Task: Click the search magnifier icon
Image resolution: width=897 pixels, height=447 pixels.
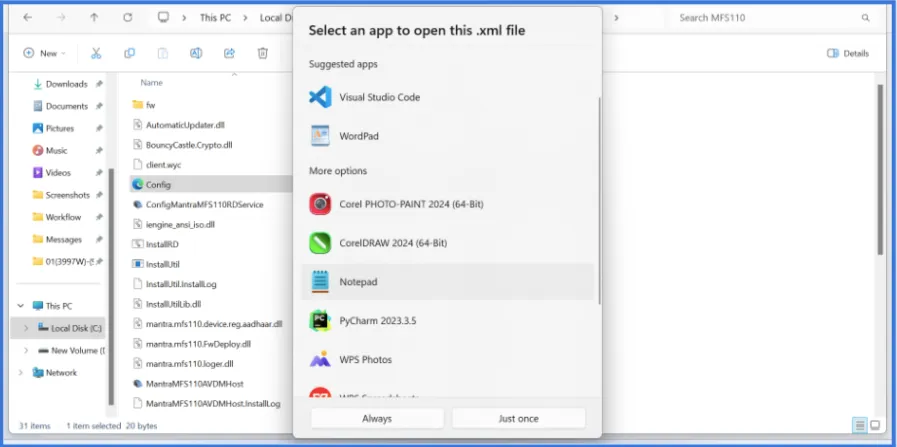Action: (x=866, y=18)
